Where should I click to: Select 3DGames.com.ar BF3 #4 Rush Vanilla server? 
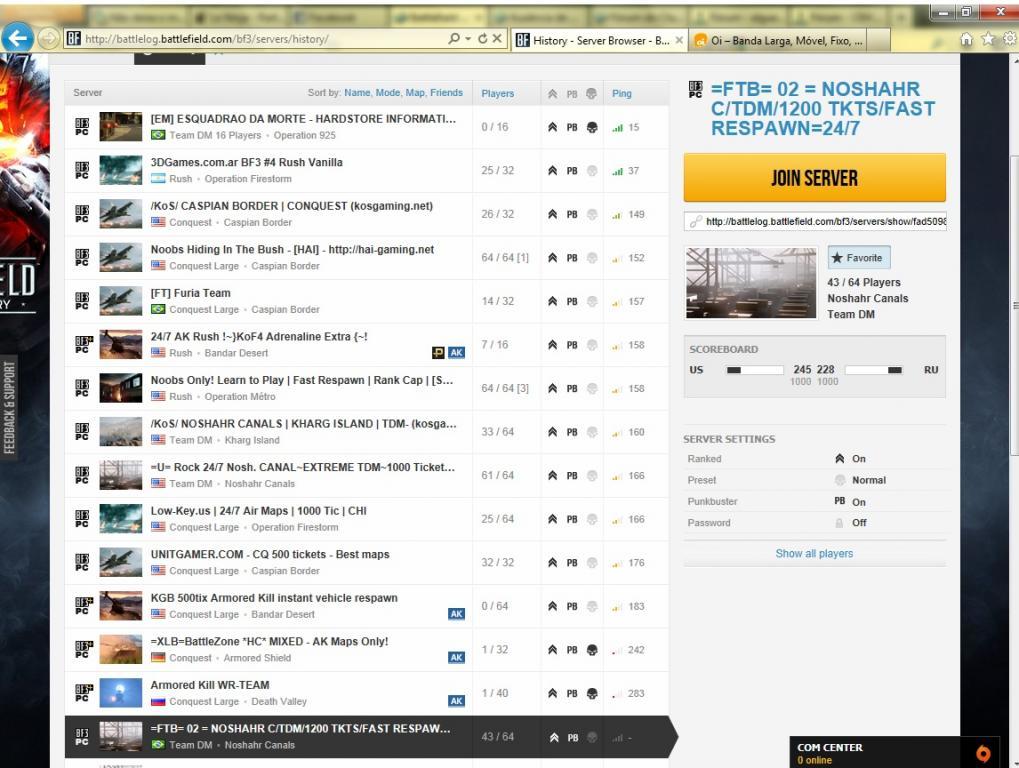pos(367,170)
